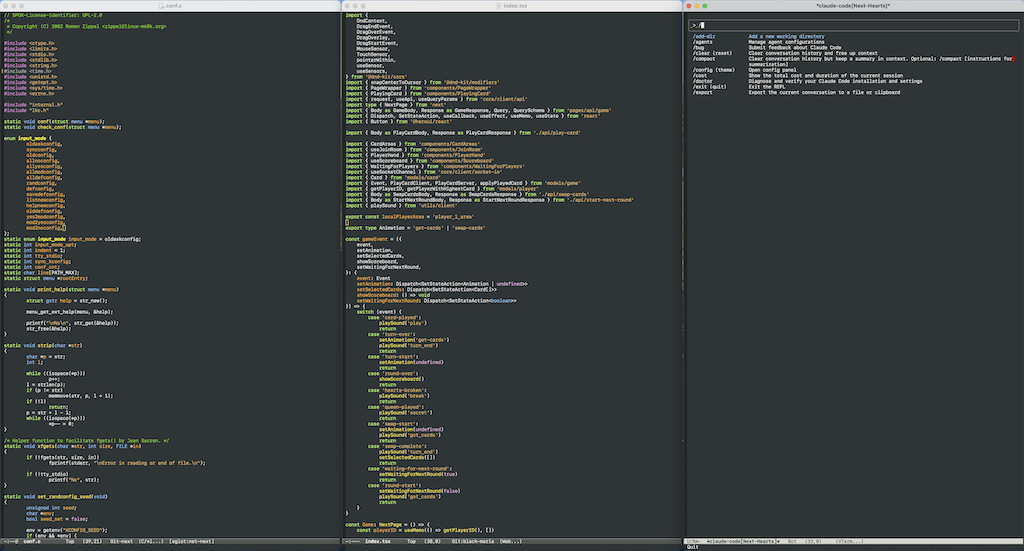This screenshot has height=551, width=1024.
Task: Click the index.tsx file icon in title bar
Action: [497, 5]
